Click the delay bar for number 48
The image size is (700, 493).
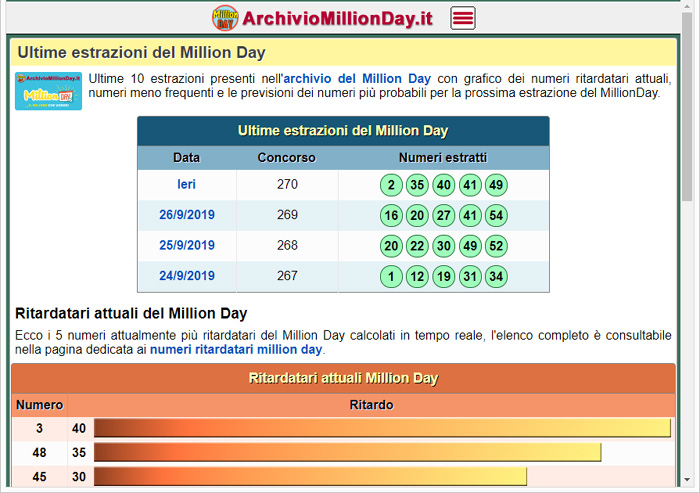(347, 452)
